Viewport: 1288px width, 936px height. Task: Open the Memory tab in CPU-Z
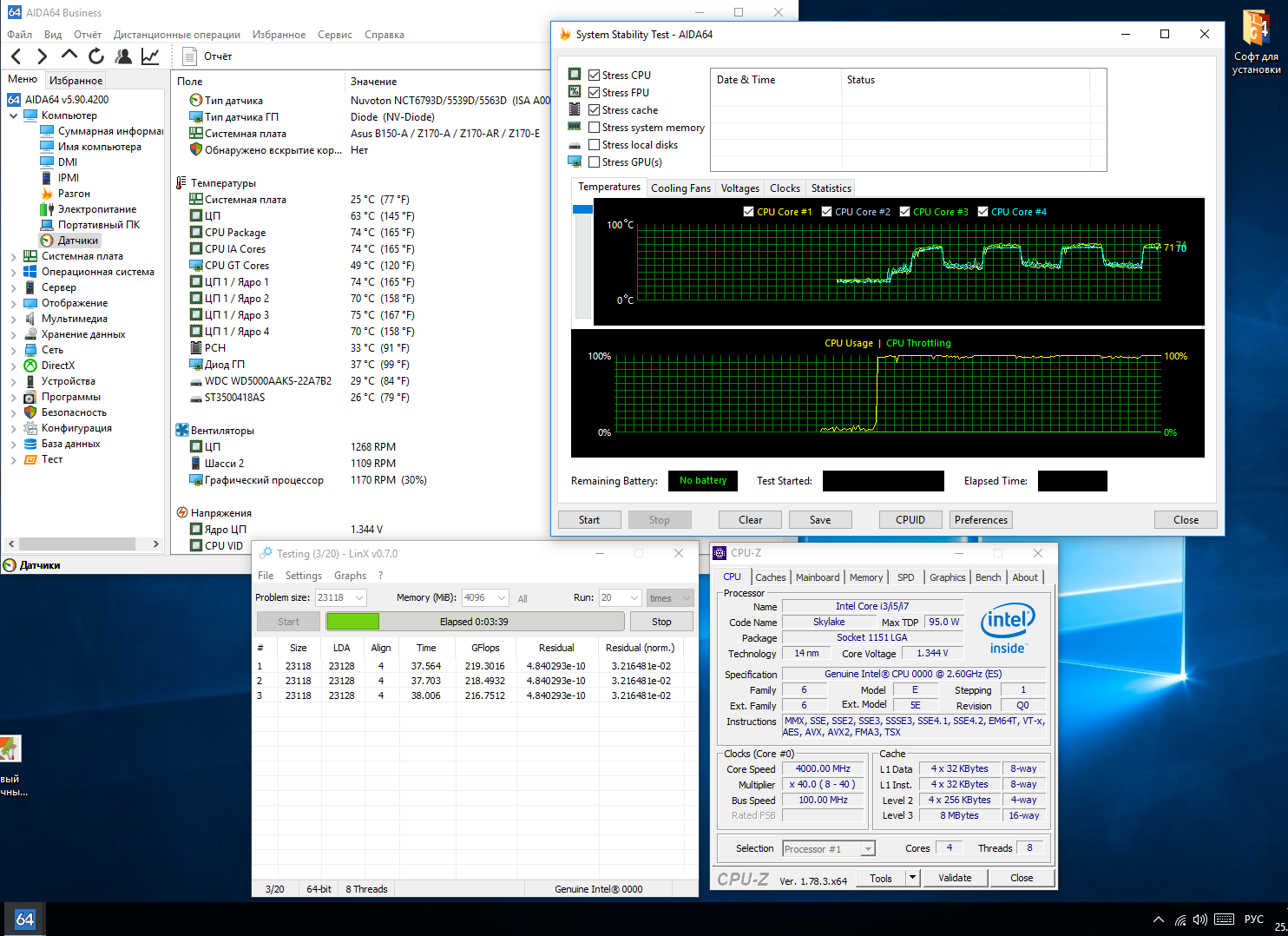[865, 577]
